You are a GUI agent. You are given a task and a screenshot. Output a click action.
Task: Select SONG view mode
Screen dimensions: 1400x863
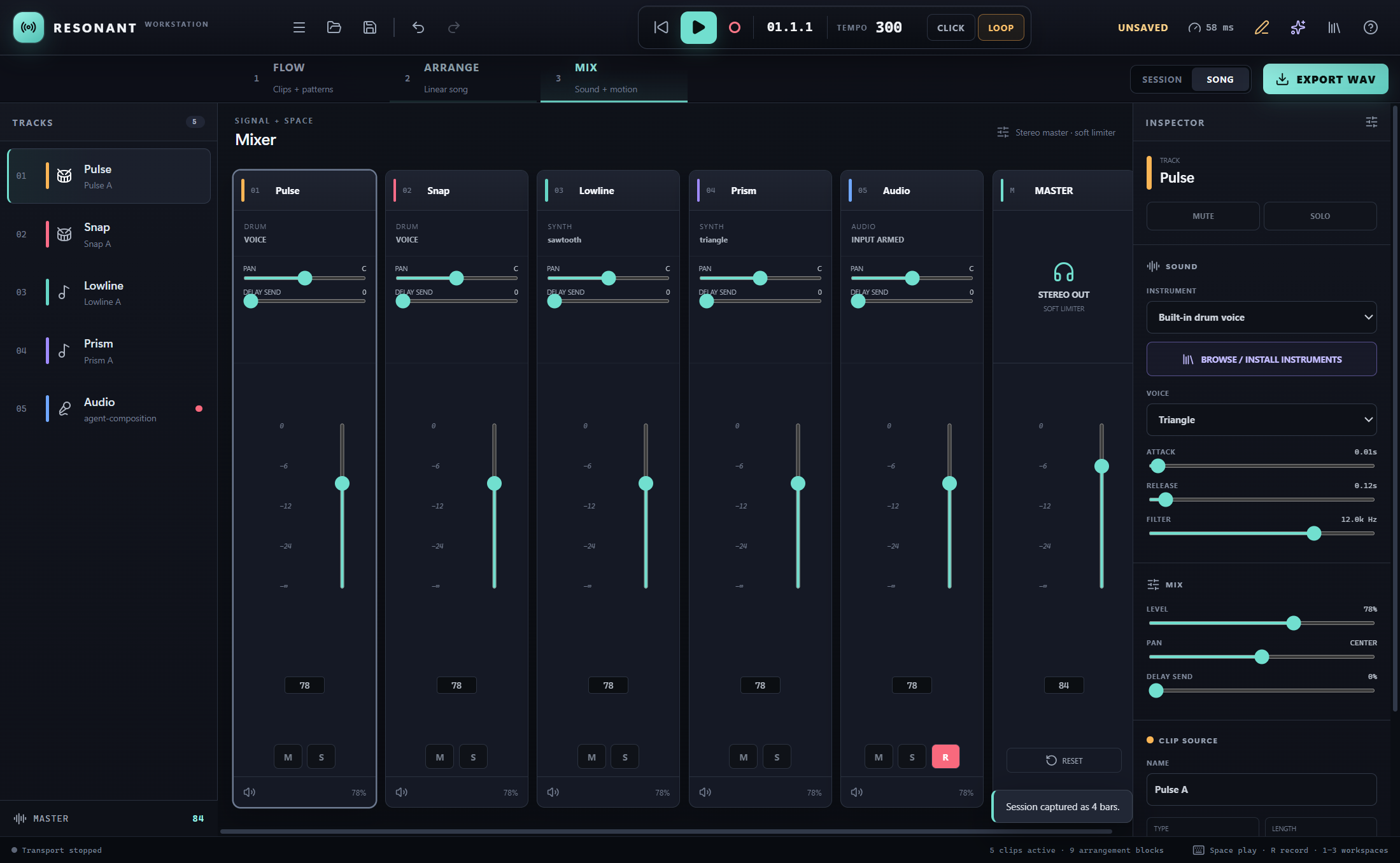point(1220,80)
